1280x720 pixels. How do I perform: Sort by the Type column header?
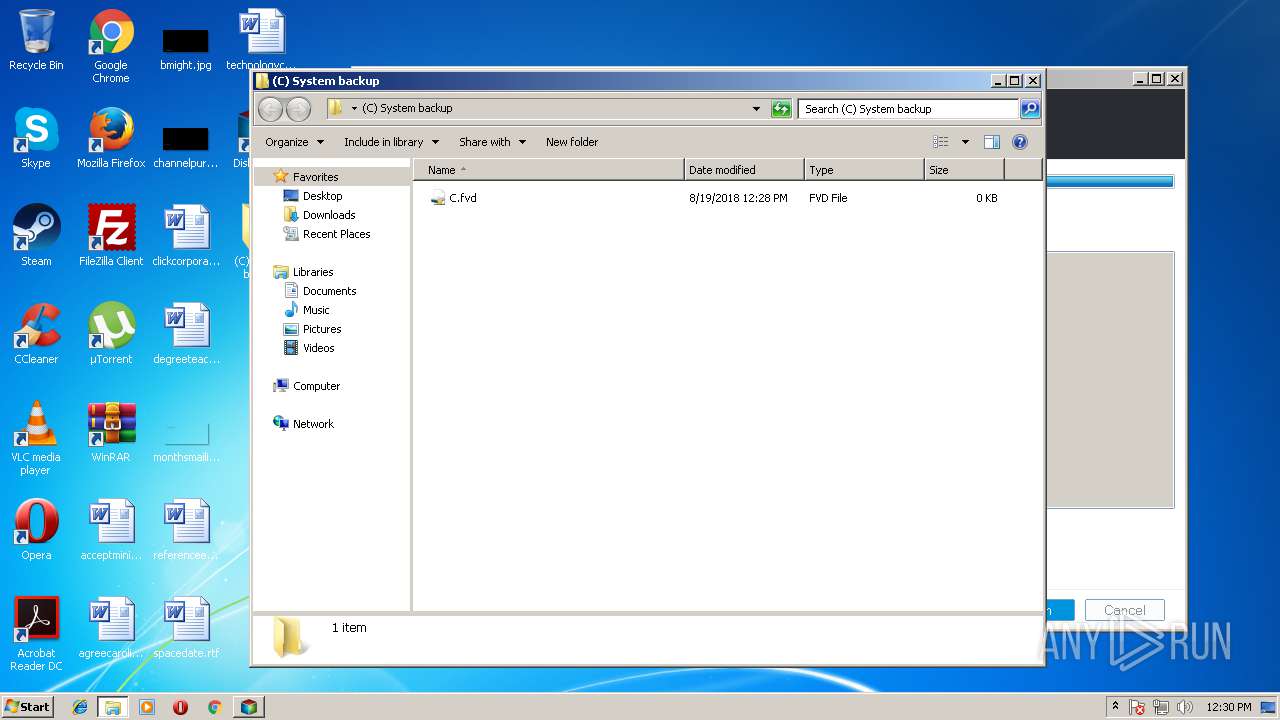click(864, 170)
